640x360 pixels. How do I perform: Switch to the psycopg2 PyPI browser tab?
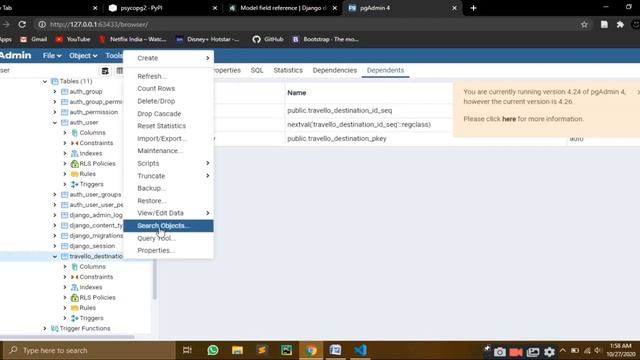[x=161, y=8]
